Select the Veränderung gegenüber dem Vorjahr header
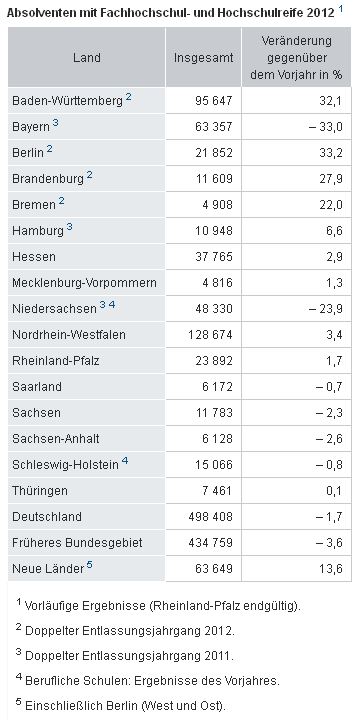The height and width of the screenshot is (721, 361). pos(296,57)
